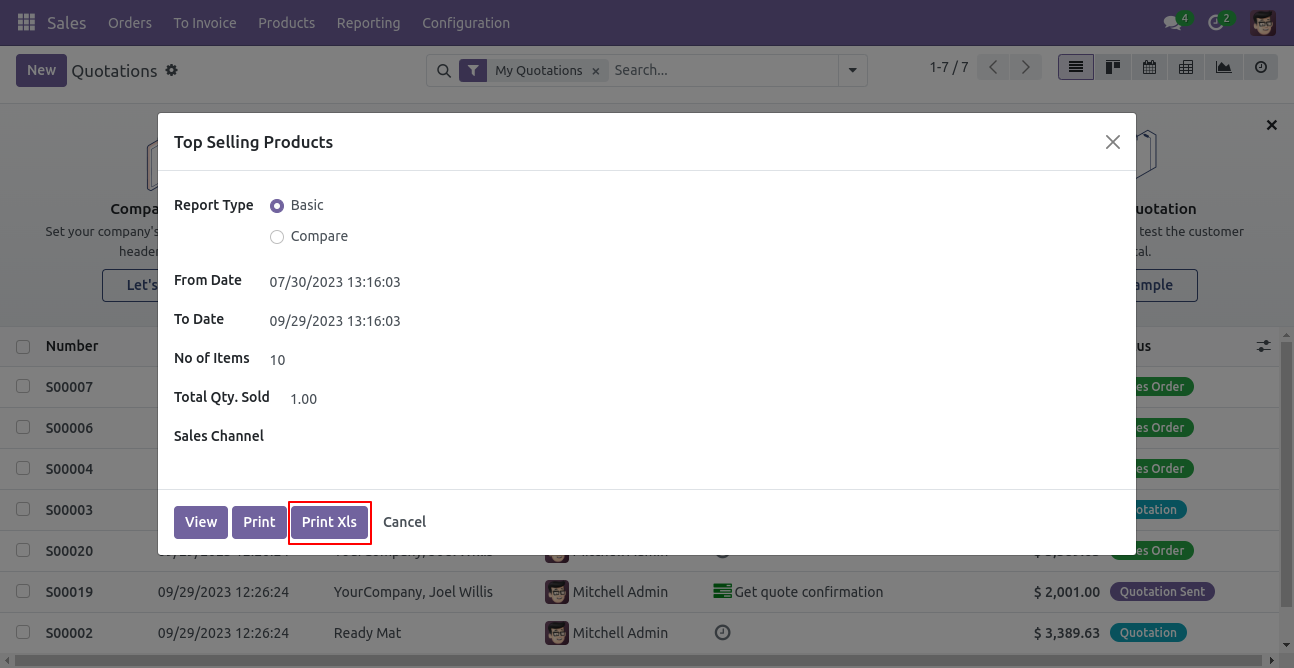Viewport: 1294px width, 668px height.
Task: Click the search magnifier icon
Action: point(443,70)
